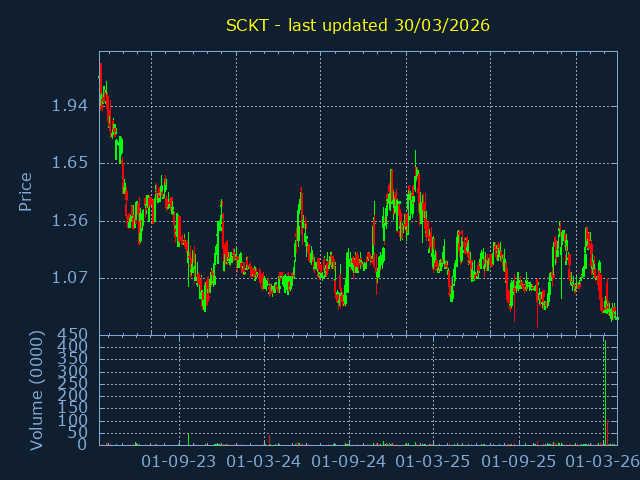Select the 1.94 price tick label
Viewport: 640px width, 480px height.
(70, 106)
